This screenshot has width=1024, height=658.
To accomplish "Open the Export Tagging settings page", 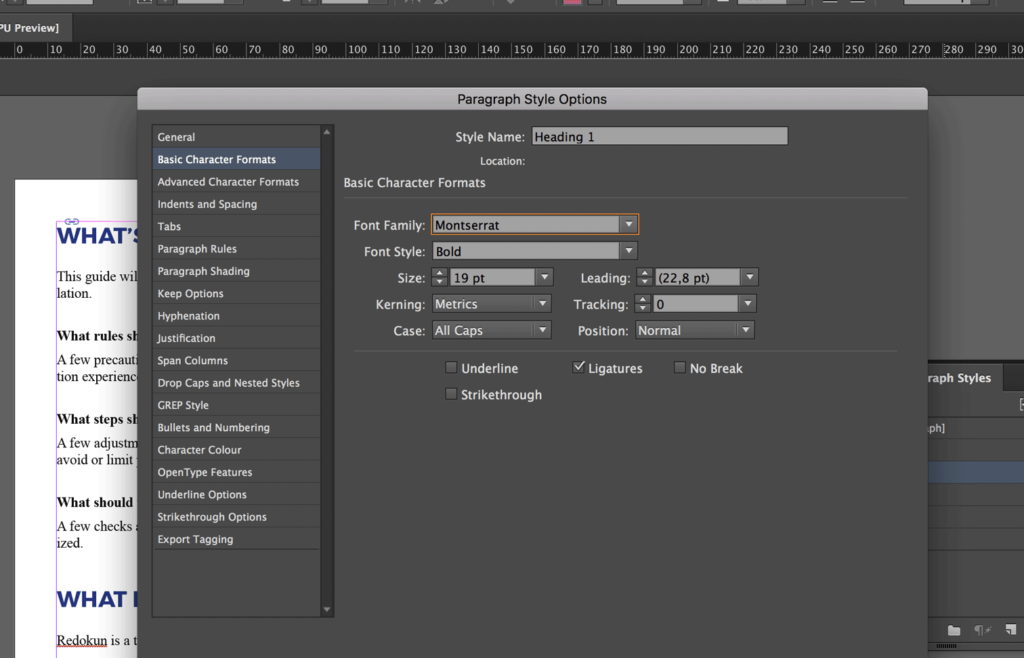I will click(195, 539).
